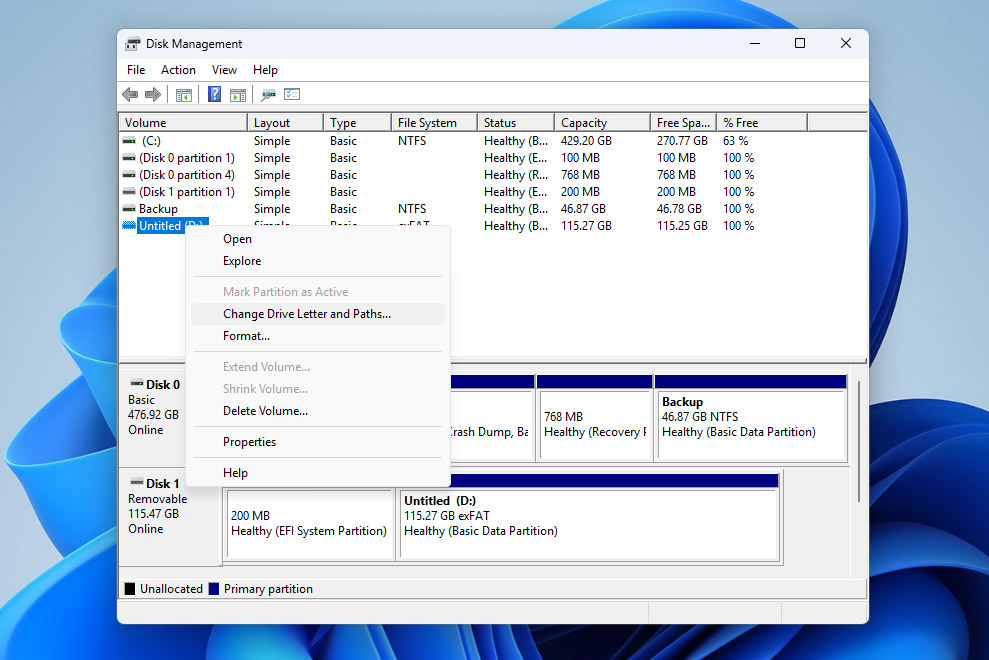Select the 200 MB EFI System Partition block
Viewport: 989px width, 660px height.
(x=308, y=523)
